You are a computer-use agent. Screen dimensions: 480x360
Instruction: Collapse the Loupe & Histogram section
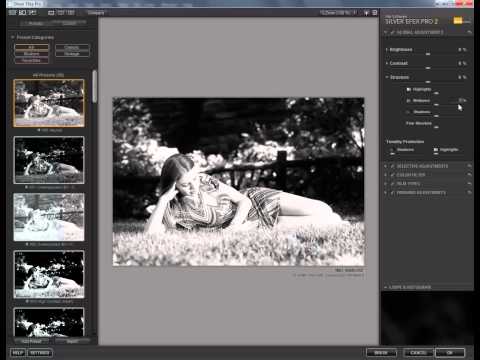386,287
